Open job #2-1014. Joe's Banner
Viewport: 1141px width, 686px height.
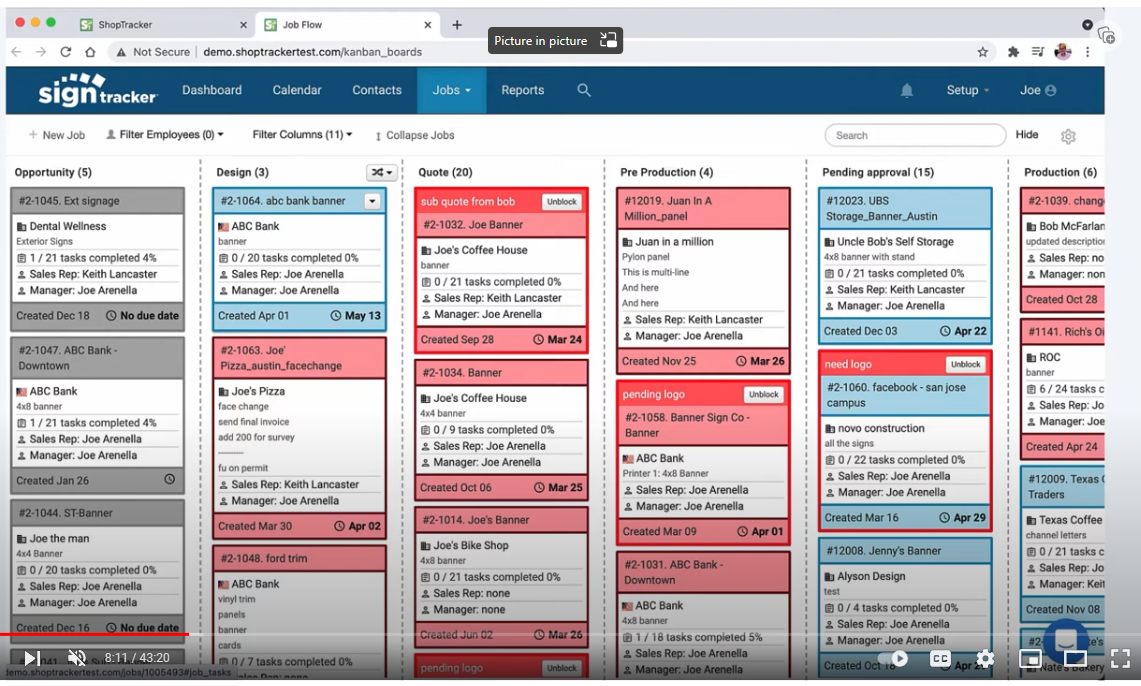pyautogui.click(x=476, y=520)
